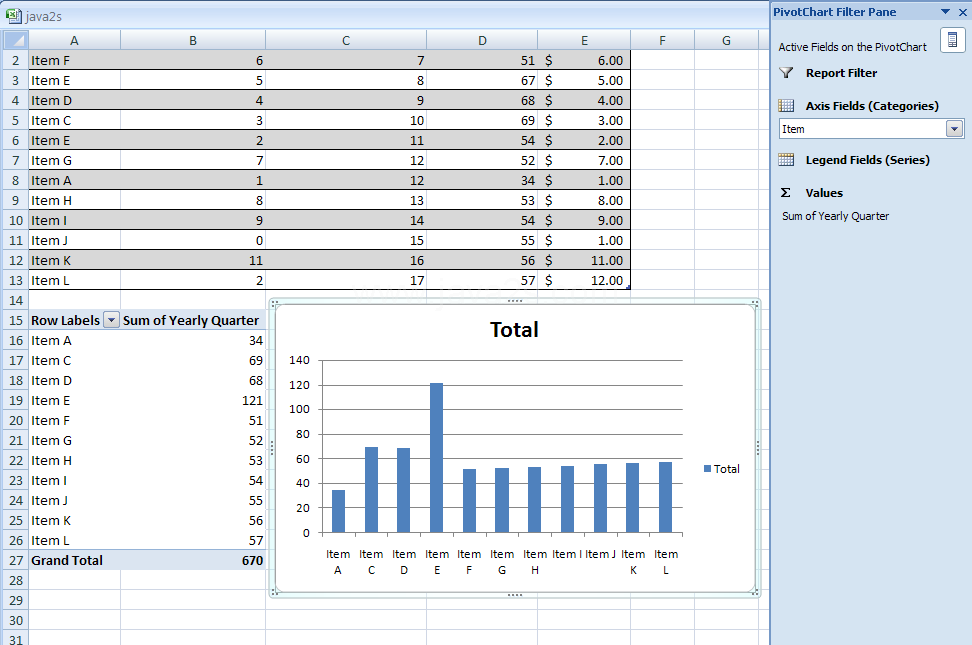Open the Filter Pane options arrow
The width and height of the screenshot is (972, 645).
pyautogui.click(x=945, y=12)
